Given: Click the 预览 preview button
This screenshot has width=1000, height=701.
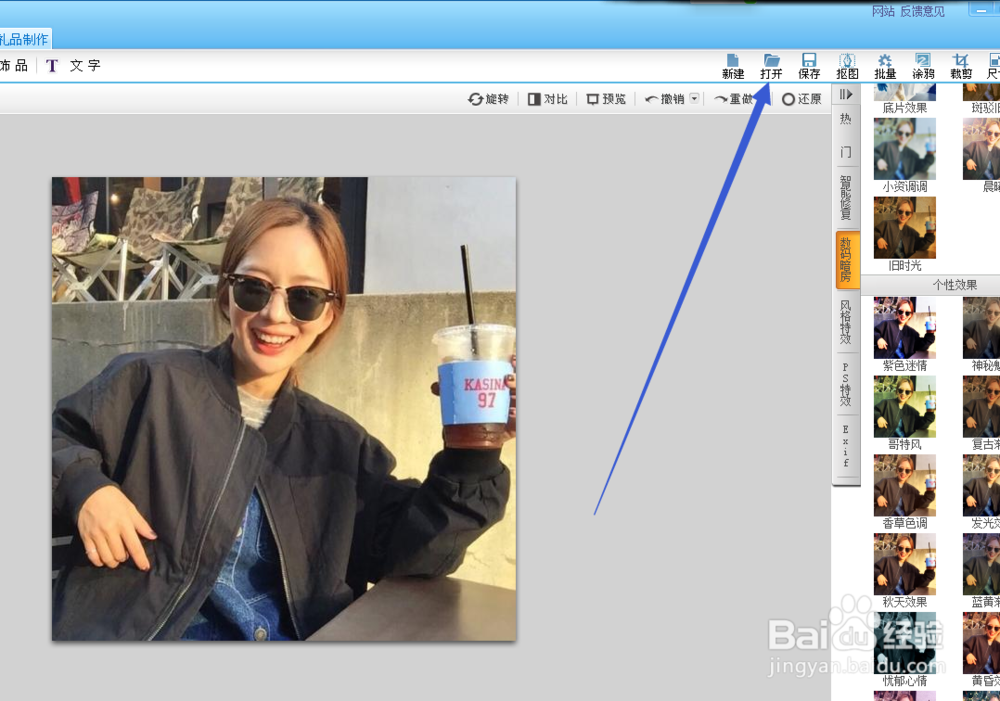Looking at the screenshot, I should coord(607,99).
